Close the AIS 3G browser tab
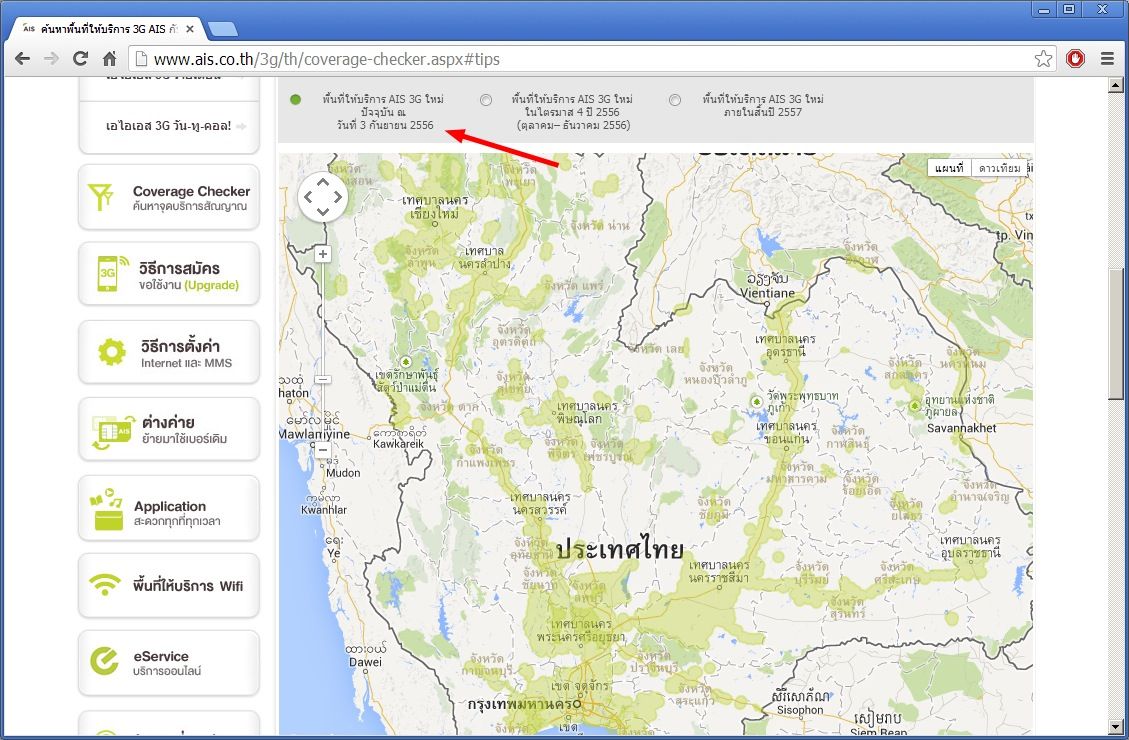 [x=190, y=29]
